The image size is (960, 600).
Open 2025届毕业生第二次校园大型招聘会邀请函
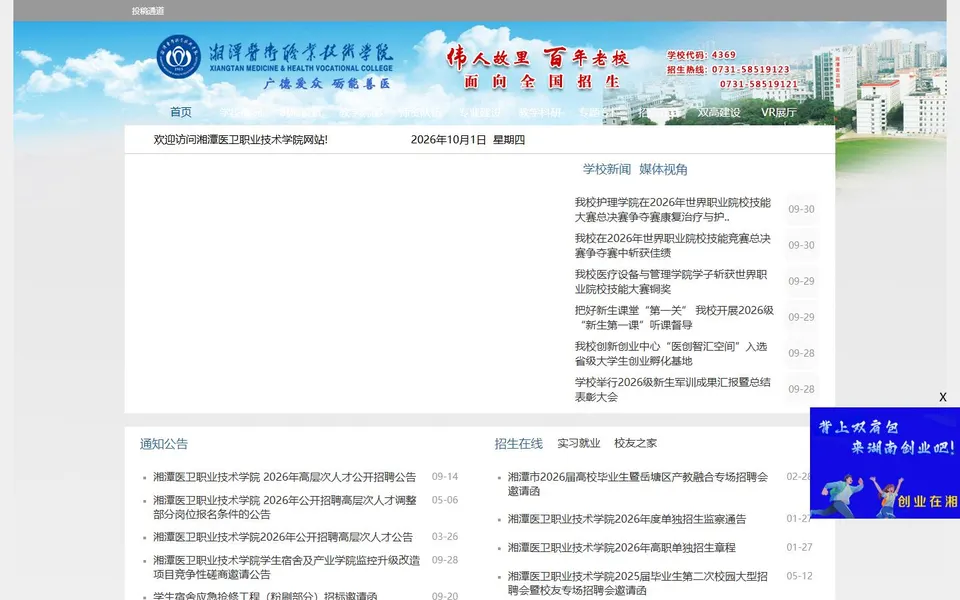(x=637, y=583)
